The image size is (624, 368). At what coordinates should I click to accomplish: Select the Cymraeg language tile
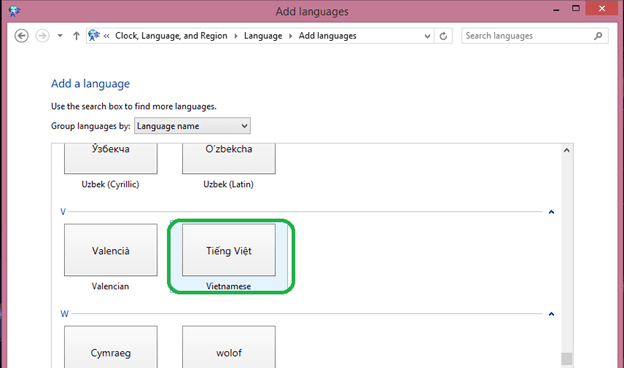(x=111, y=347)
